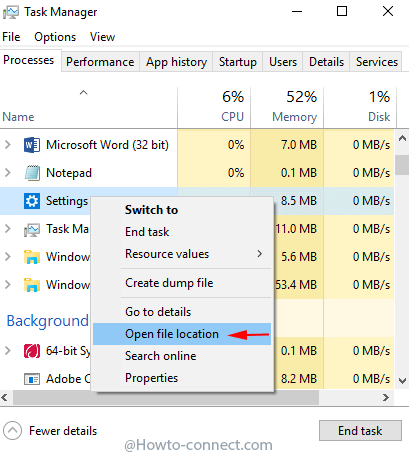Click the Background processes heading
Viewport: 409px width, 452px height.
pos(48,321)
